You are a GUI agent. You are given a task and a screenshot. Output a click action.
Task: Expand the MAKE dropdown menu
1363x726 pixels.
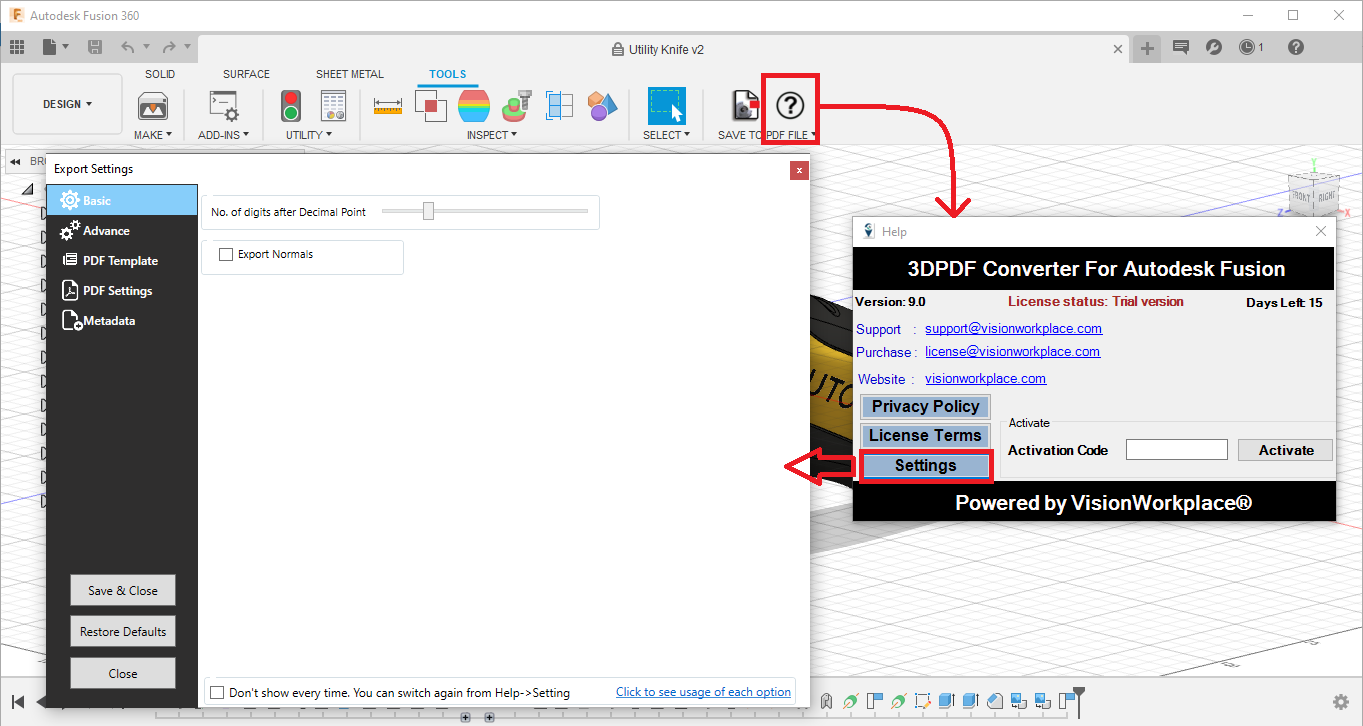(153, 135)
